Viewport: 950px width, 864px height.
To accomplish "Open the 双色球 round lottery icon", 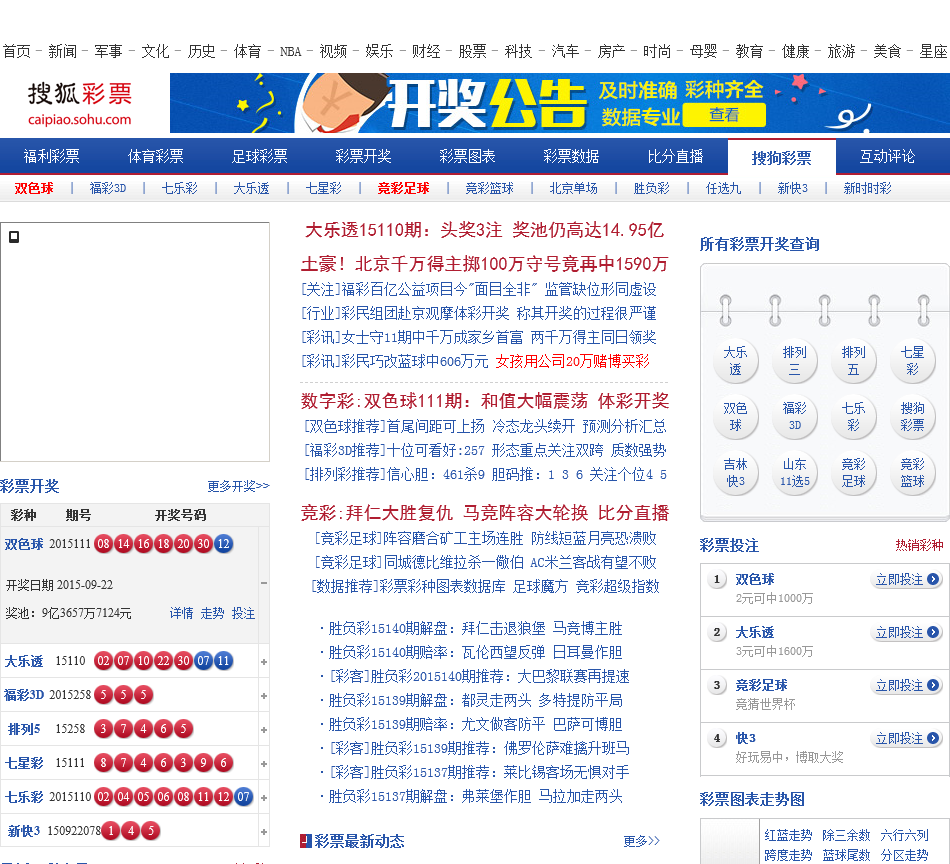I will tap(735, 417).
